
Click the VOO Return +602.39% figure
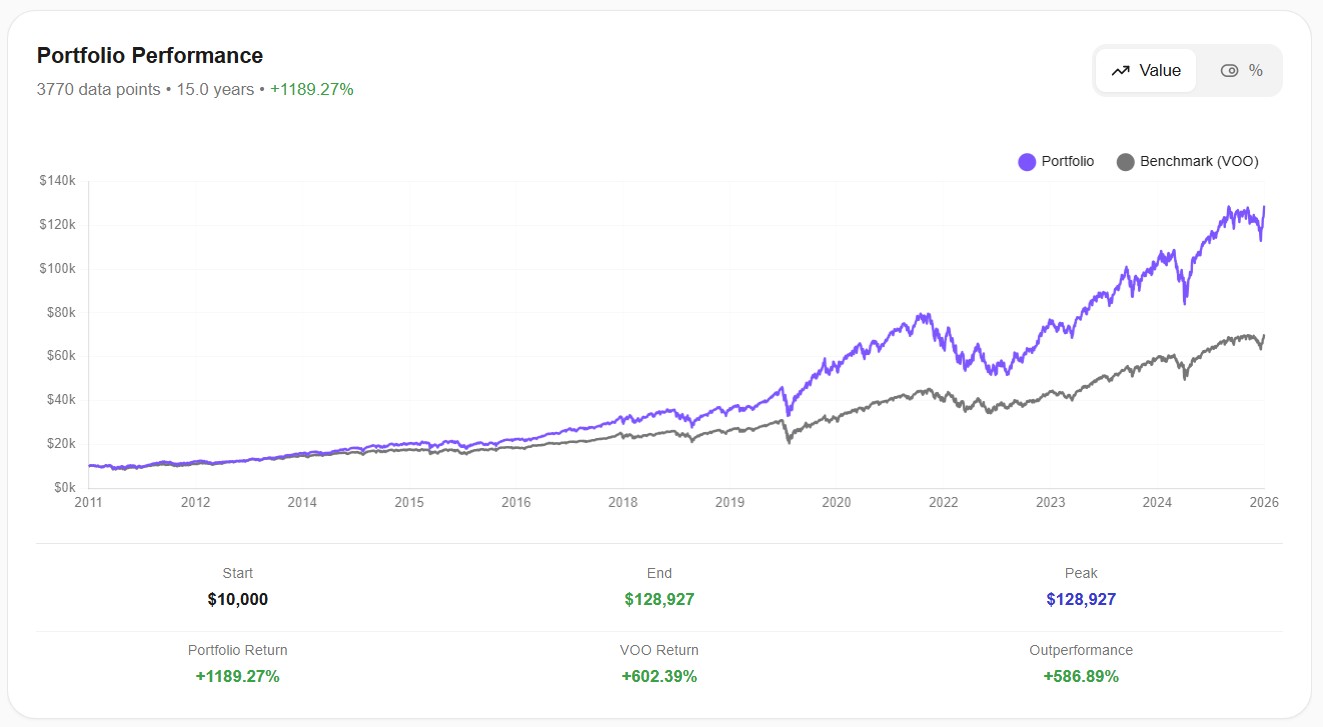[x=659, y=676]
